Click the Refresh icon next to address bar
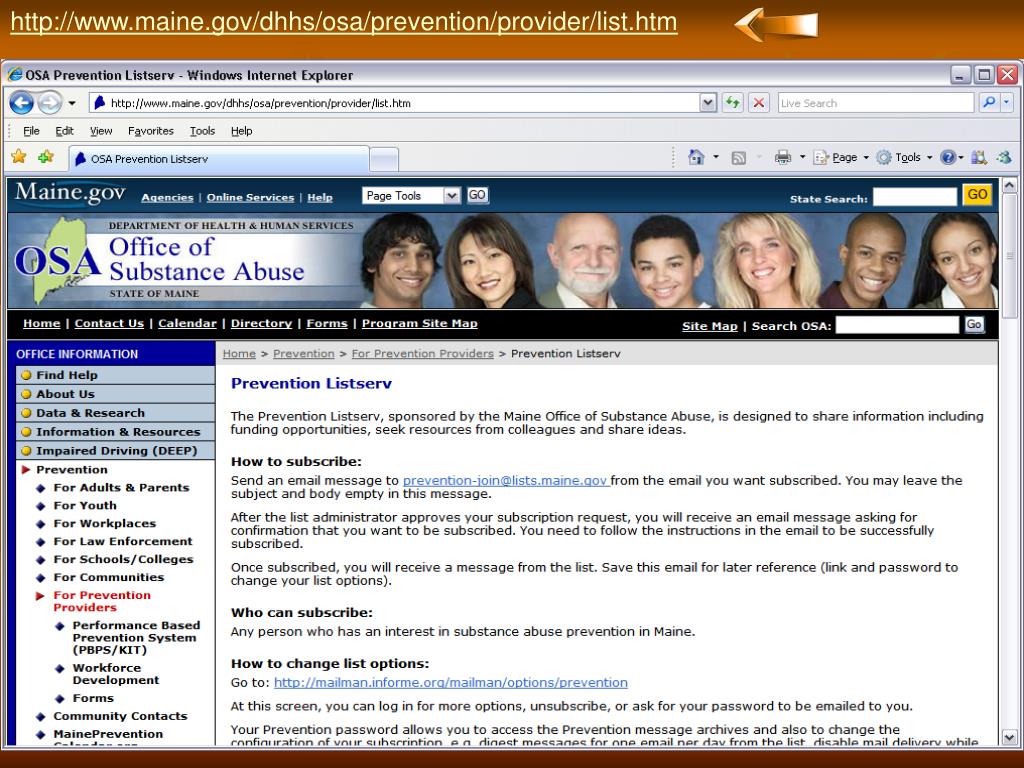 (x=733, y=103)
